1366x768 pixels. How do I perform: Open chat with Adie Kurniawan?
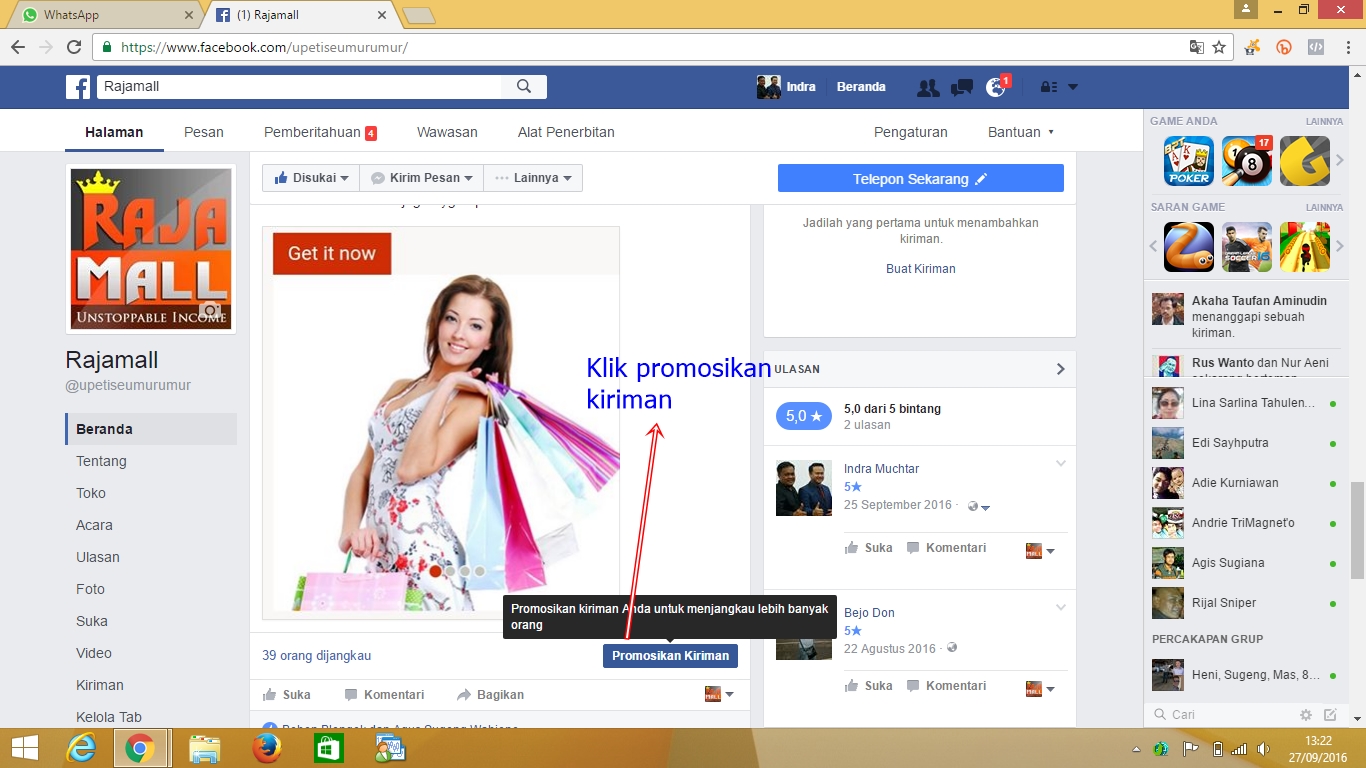[x=1244, y=483]
